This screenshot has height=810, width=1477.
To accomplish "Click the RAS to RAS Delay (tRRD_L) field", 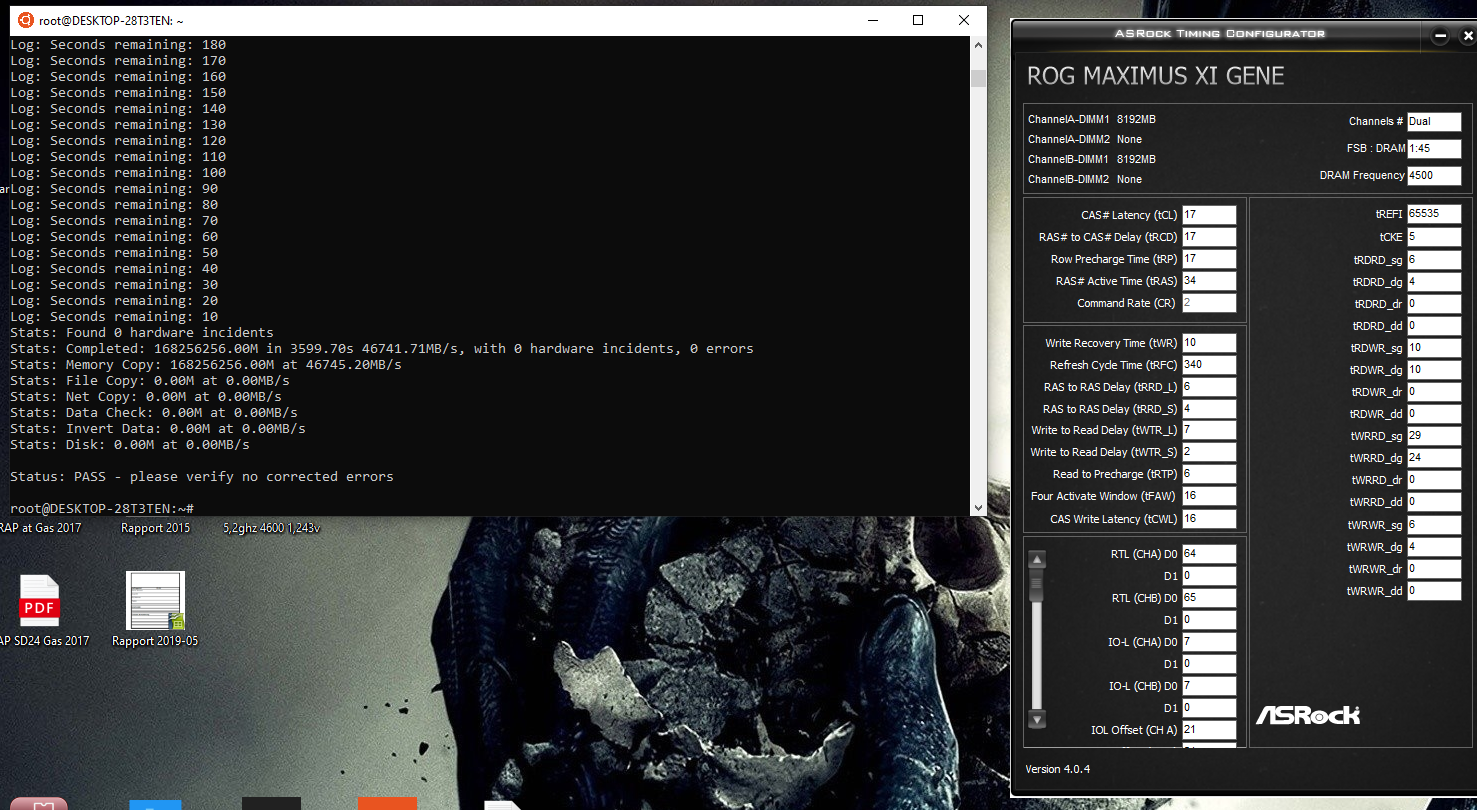I will (1209, 387).
